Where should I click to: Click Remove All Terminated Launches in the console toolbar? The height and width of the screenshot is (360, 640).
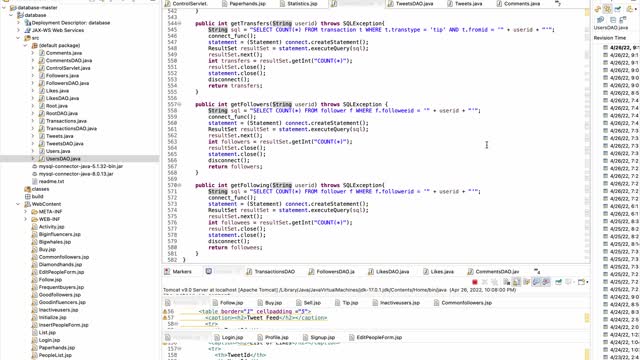click(x=494, y=282)
